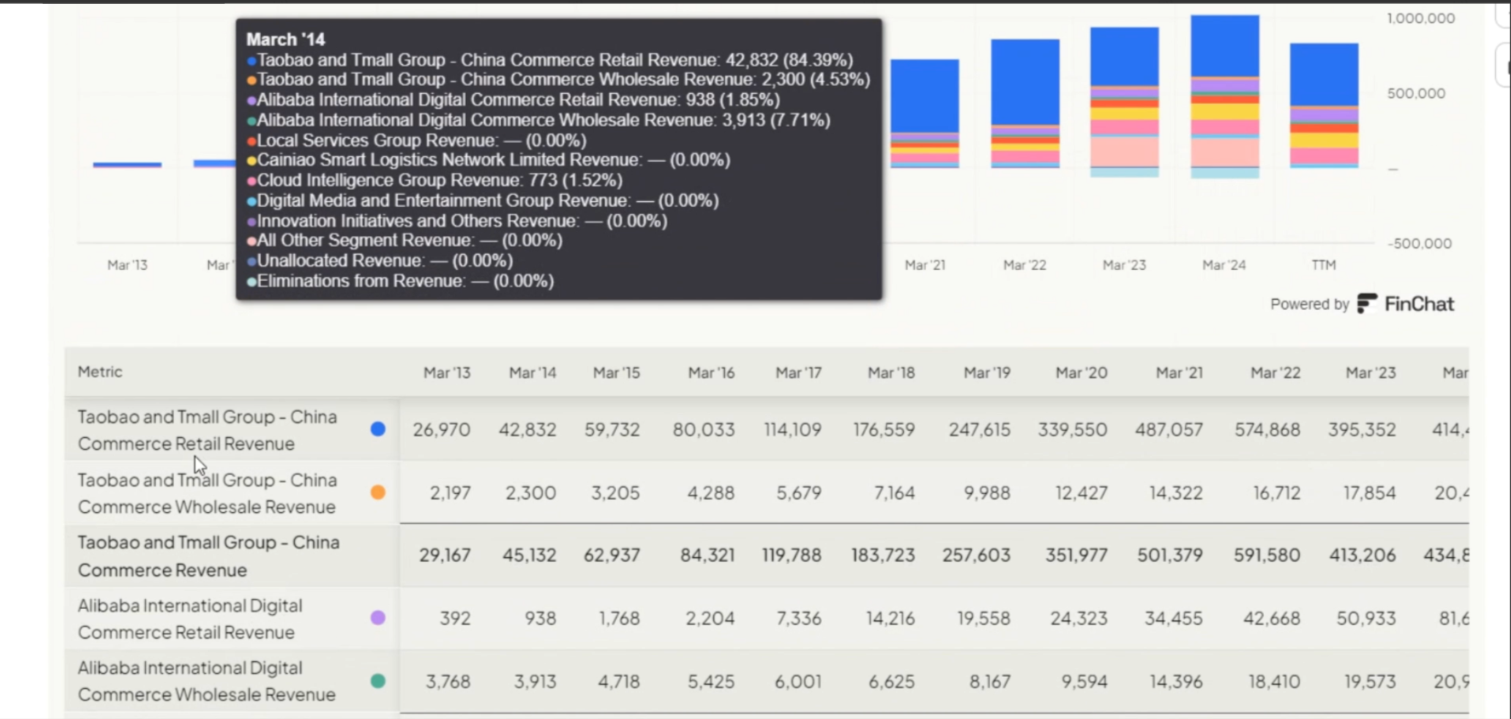Click the cell value 247,615
This screenshot has height=719, width=1511.
pos(979,430)
